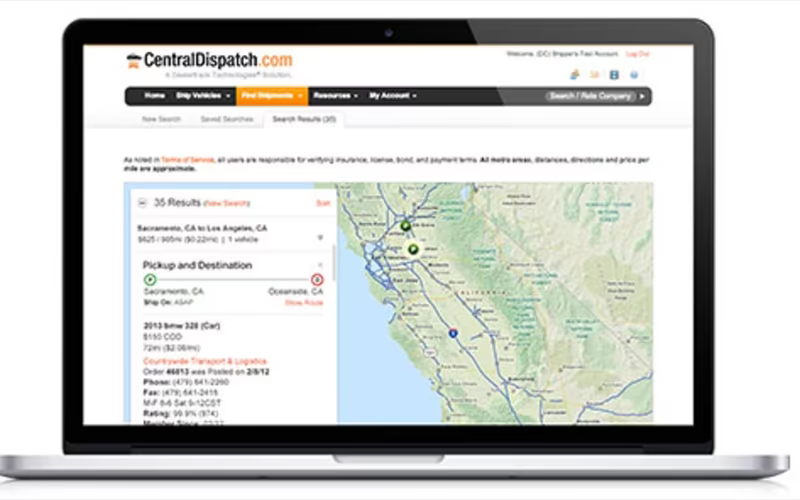Open the Countrywide Transport & Logistics link
Image resolution: width=800 pixels, height=500 pixels.
(205, 361)
